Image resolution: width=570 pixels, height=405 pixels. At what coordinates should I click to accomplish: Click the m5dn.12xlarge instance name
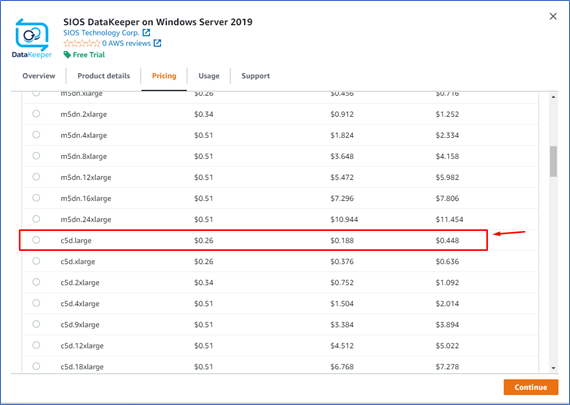[x=86, y=178]
